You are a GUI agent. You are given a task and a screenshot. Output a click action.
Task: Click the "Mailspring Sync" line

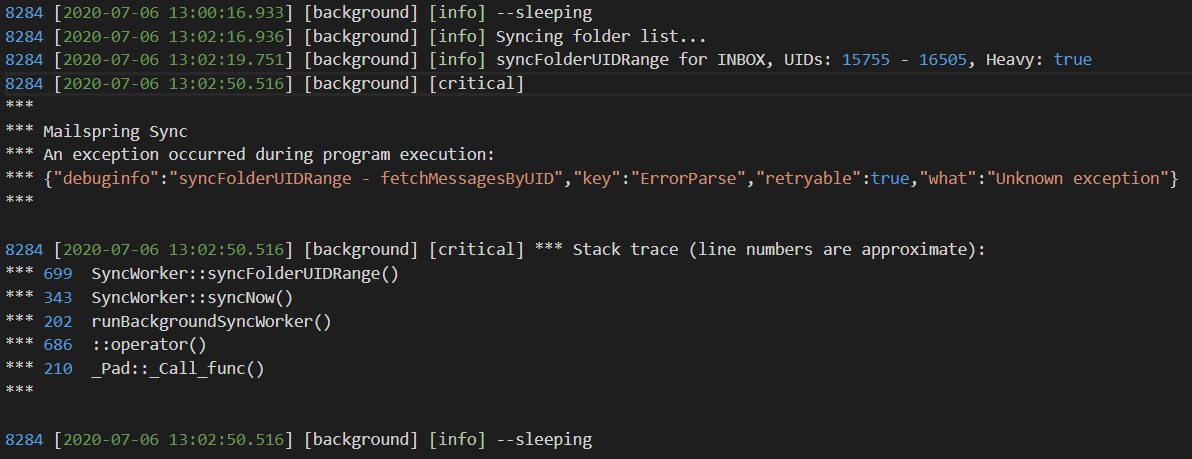116,131
